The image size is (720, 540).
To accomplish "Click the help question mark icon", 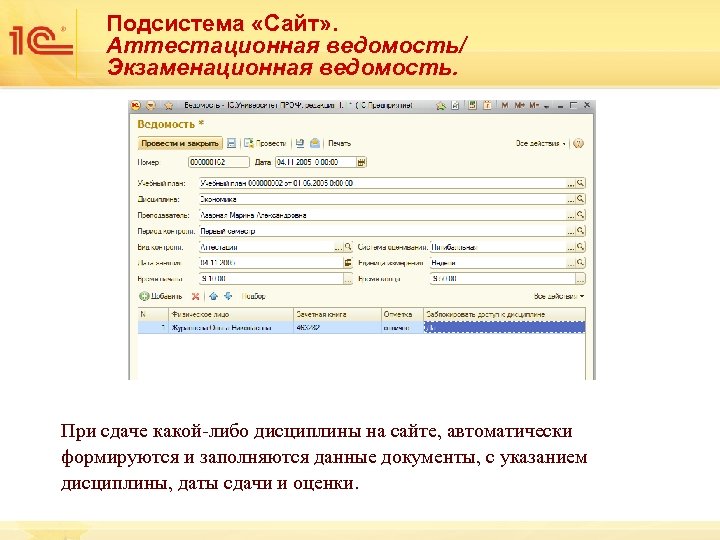I will 579,143.
